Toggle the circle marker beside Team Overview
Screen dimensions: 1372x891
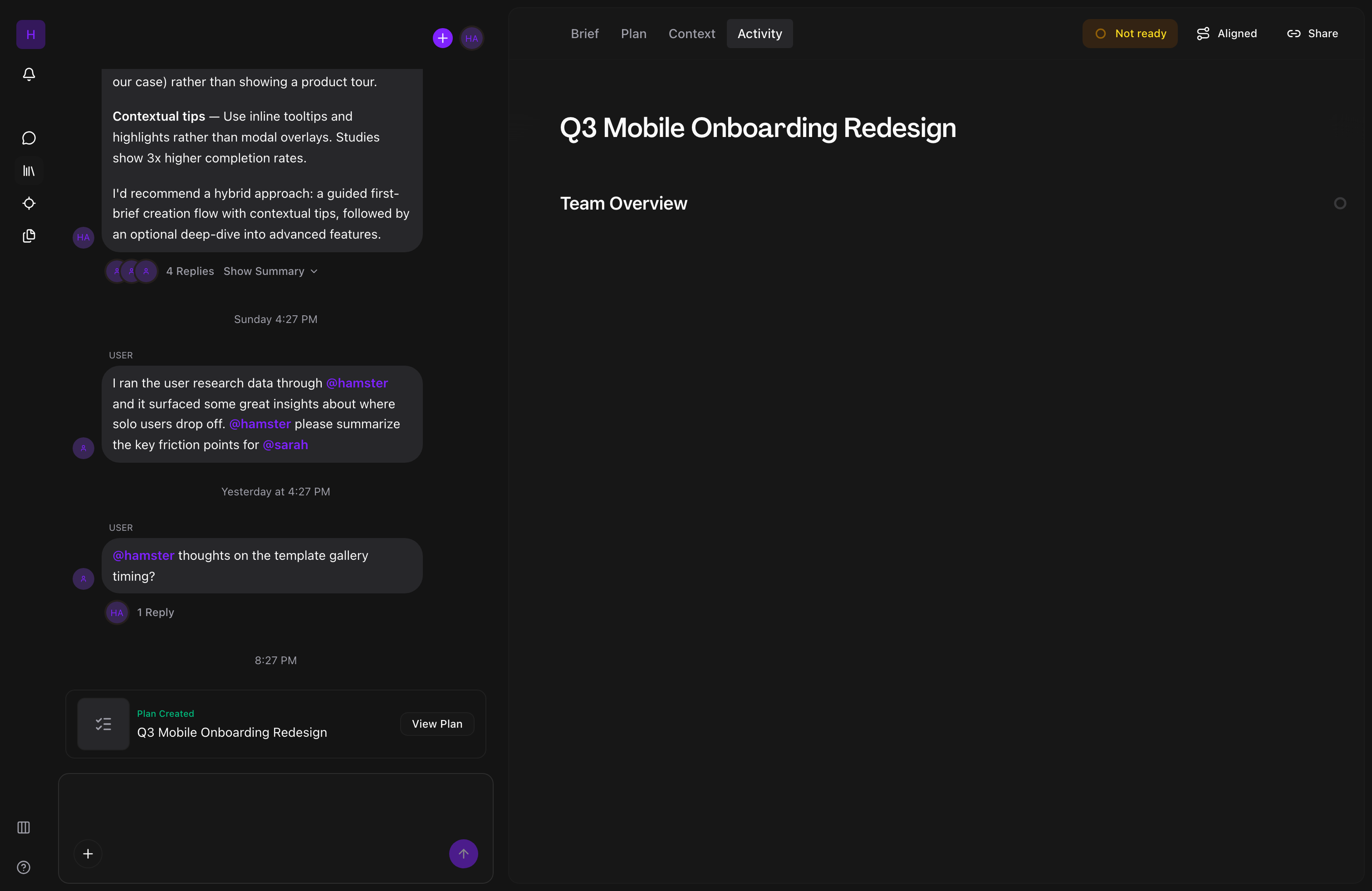pyautogui.click(x=1340, y=203)
